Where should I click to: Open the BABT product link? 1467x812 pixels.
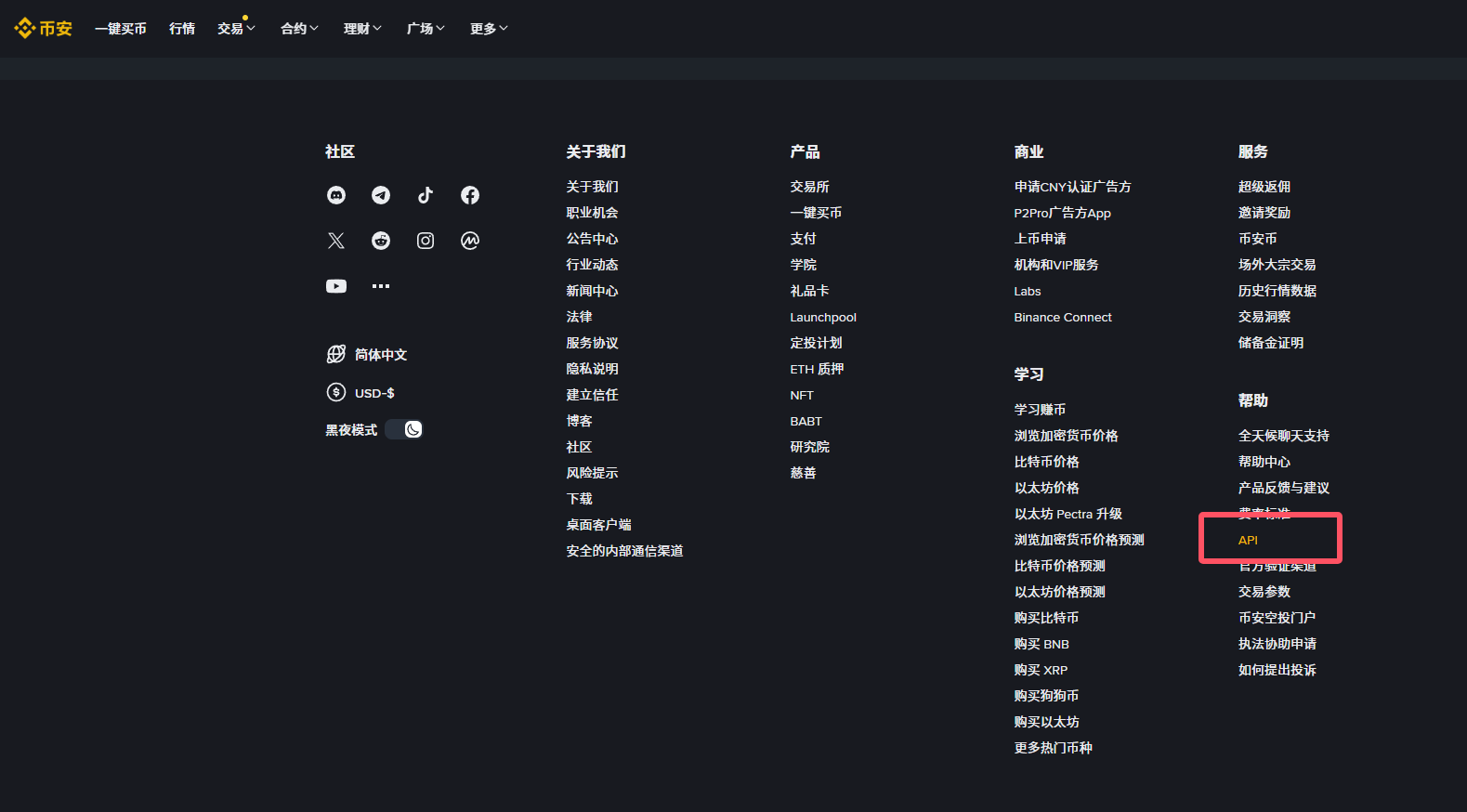click(806, 421)
